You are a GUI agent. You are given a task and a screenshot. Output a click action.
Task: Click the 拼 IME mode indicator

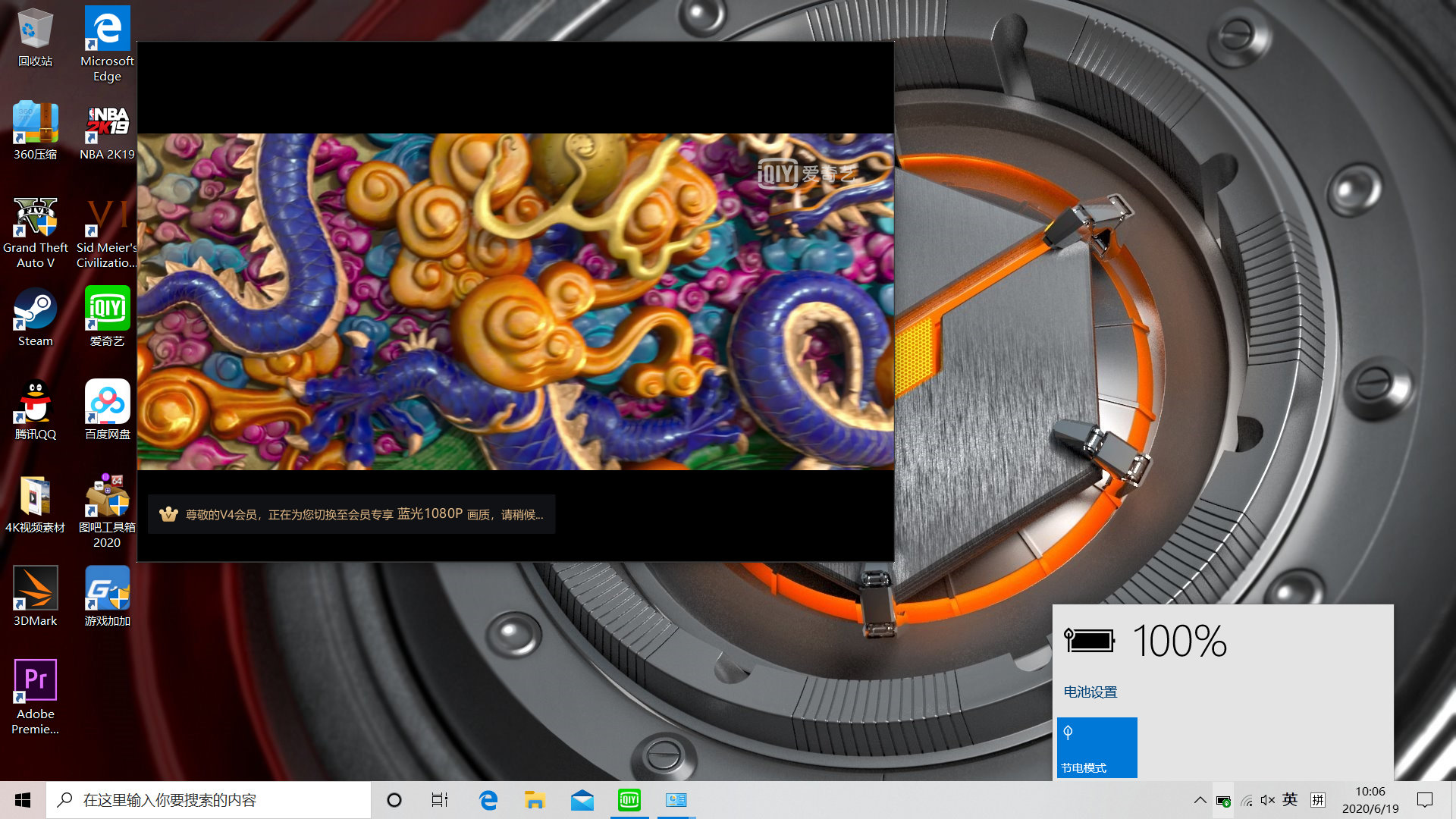1318,799
